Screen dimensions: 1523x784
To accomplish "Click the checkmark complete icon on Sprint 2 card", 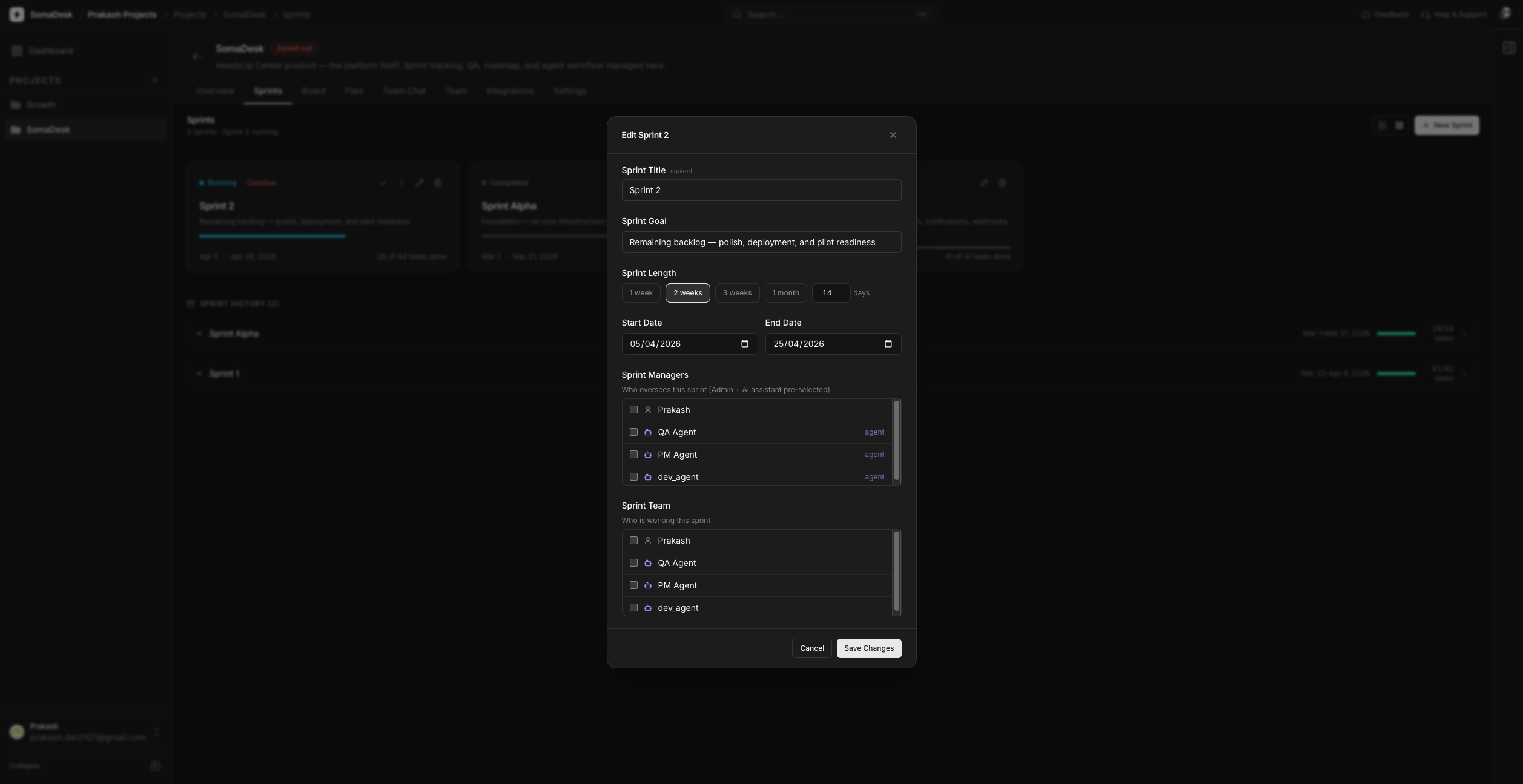I will (383, 183).
